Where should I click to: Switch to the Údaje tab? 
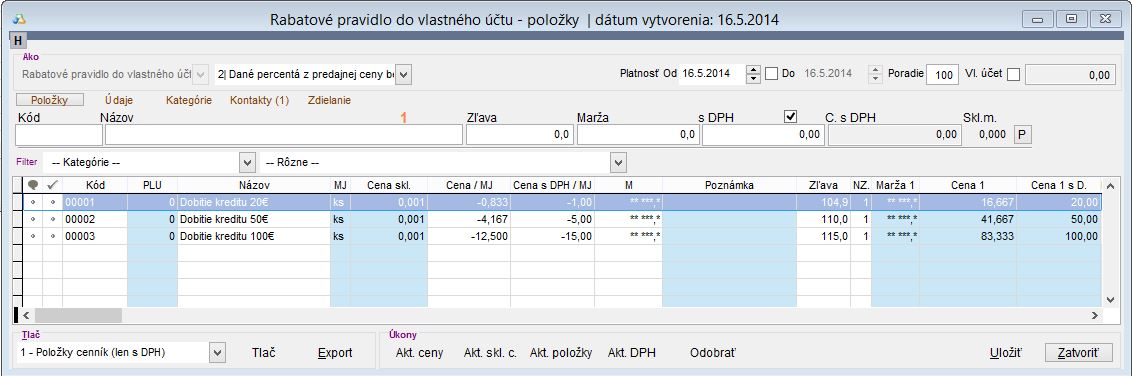pyautogui.click(x=119, y=100)
